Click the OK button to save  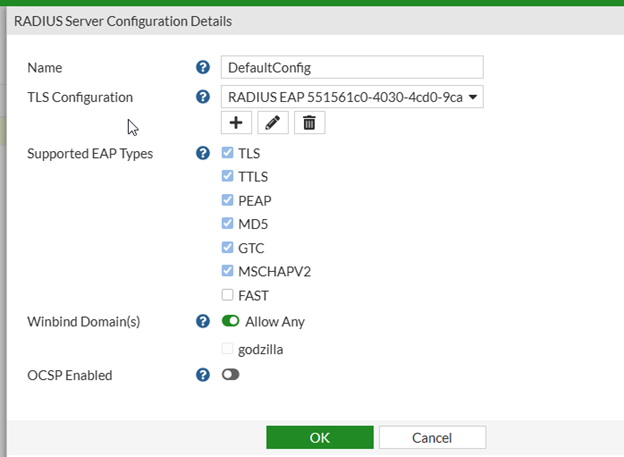tap(319, 437)
